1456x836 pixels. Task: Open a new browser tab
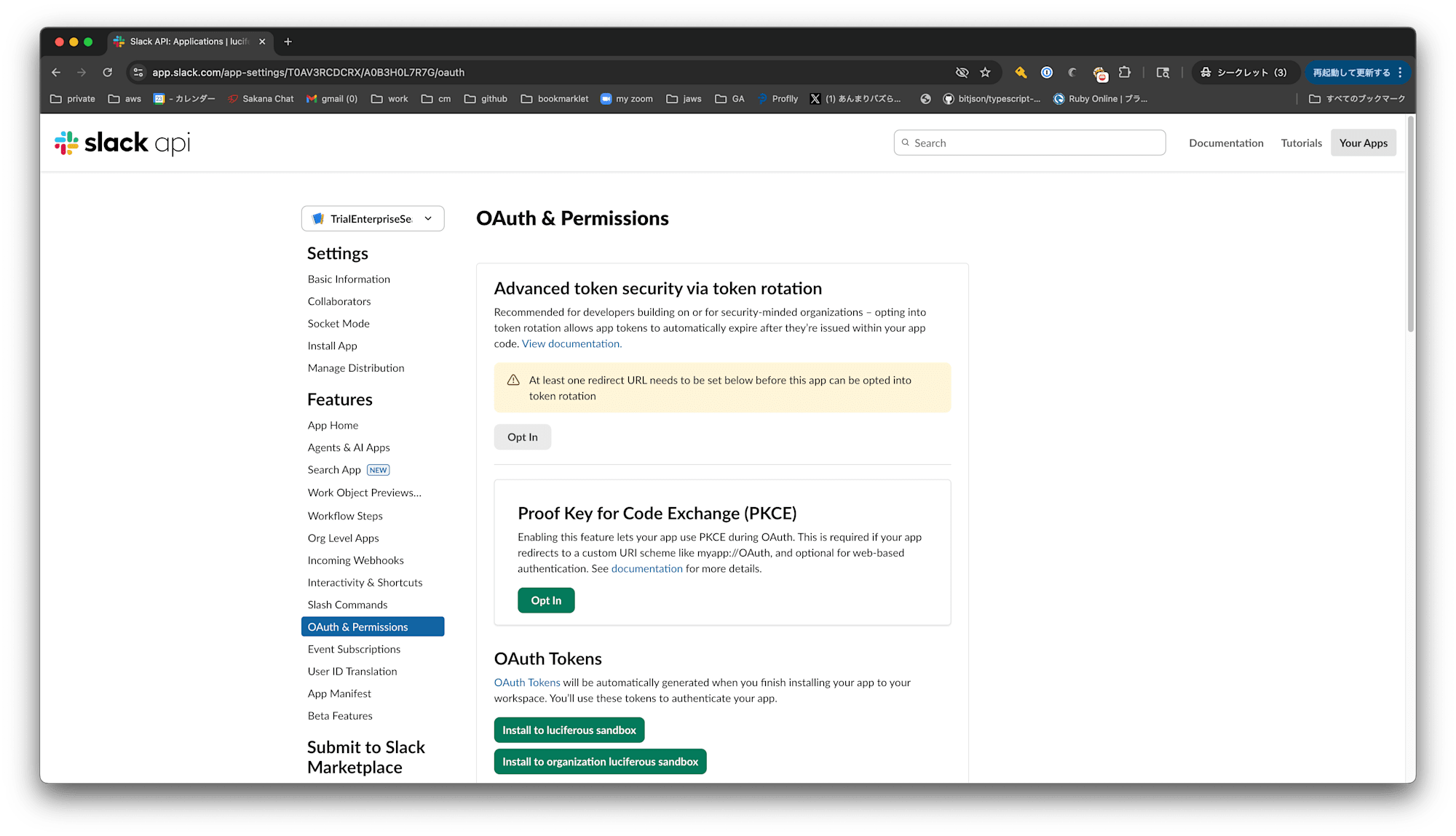[288, 41]
